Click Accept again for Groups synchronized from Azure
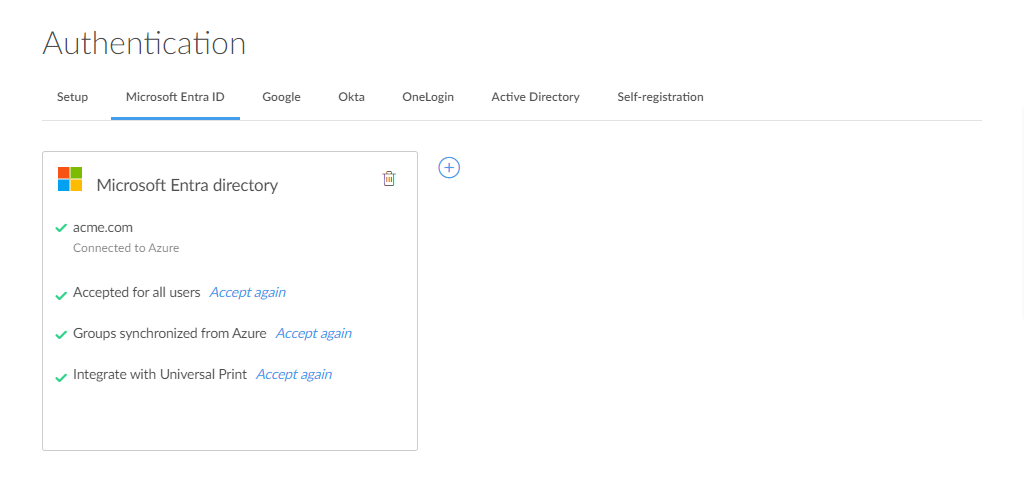 pyautogui.click(x=313, y=333)
